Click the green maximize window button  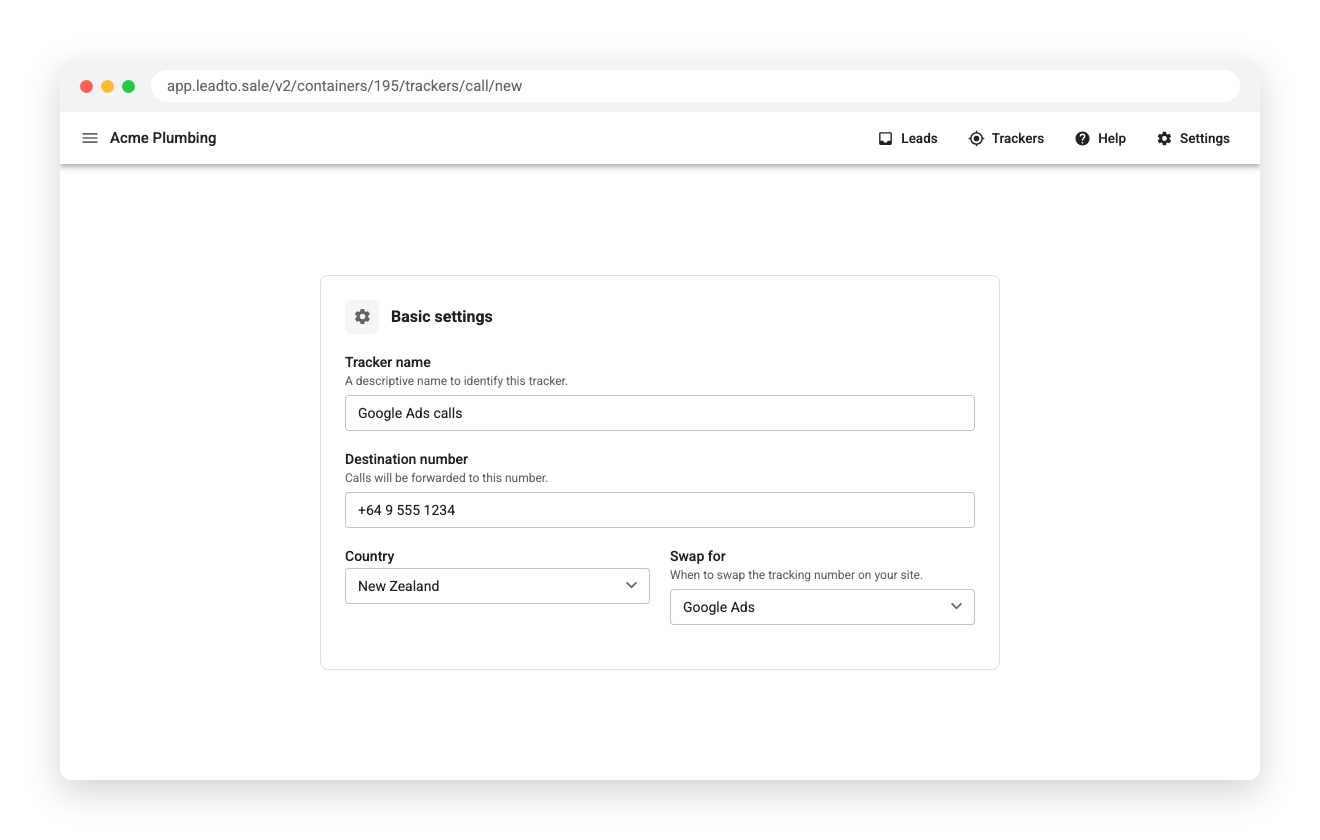coord(129,87)
